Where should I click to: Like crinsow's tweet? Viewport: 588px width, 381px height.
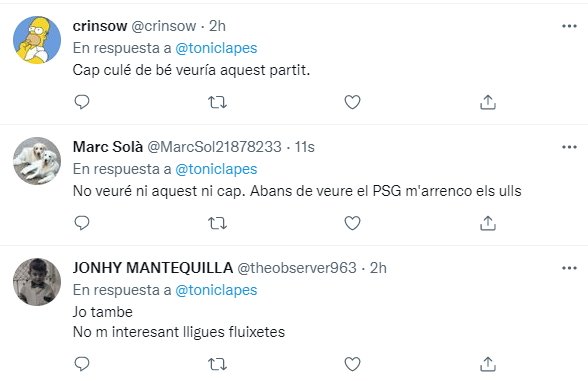pyautogui.click(x=352, y=102)
